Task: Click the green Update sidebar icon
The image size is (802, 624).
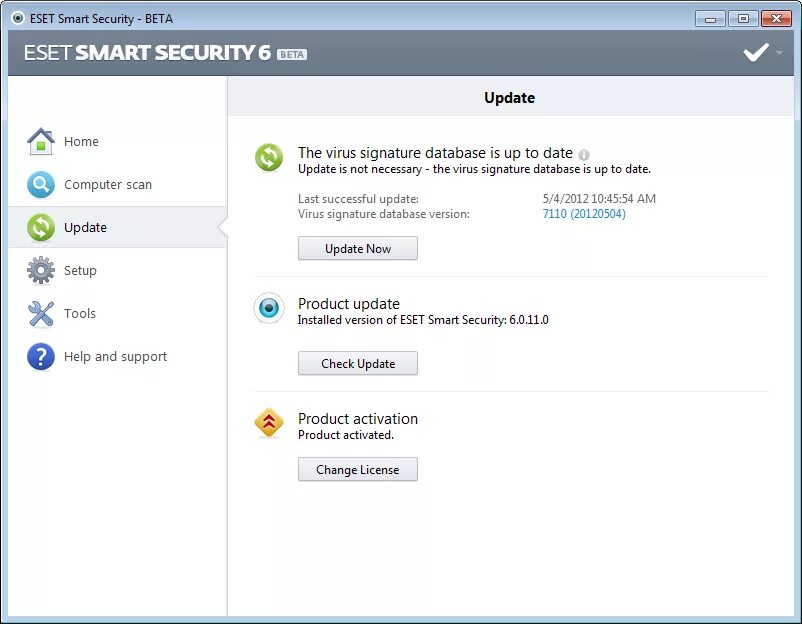Action: [41, 228]
